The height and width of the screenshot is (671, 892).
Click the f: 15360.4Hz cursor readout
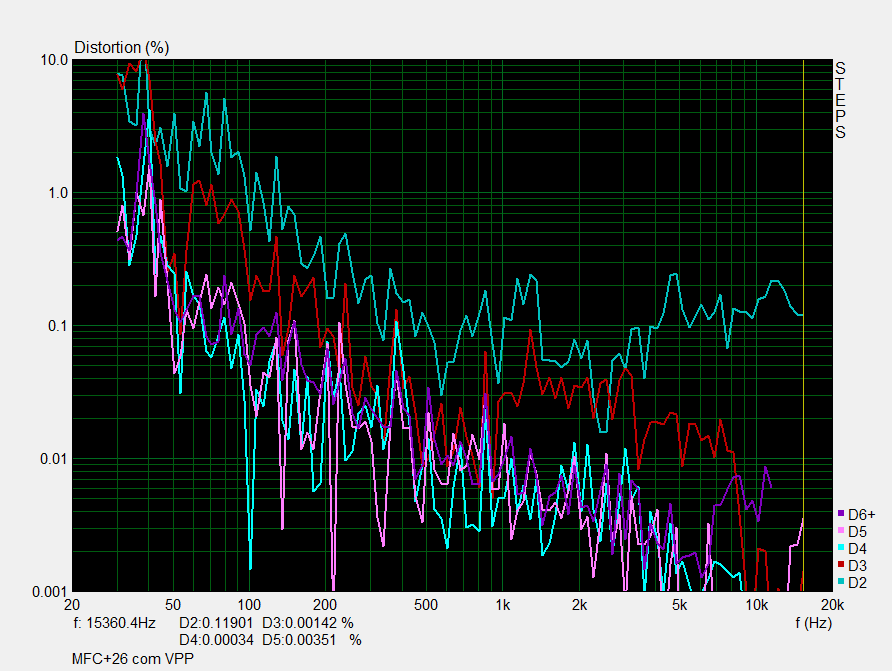pyautogui.click(x=115, y=623)
